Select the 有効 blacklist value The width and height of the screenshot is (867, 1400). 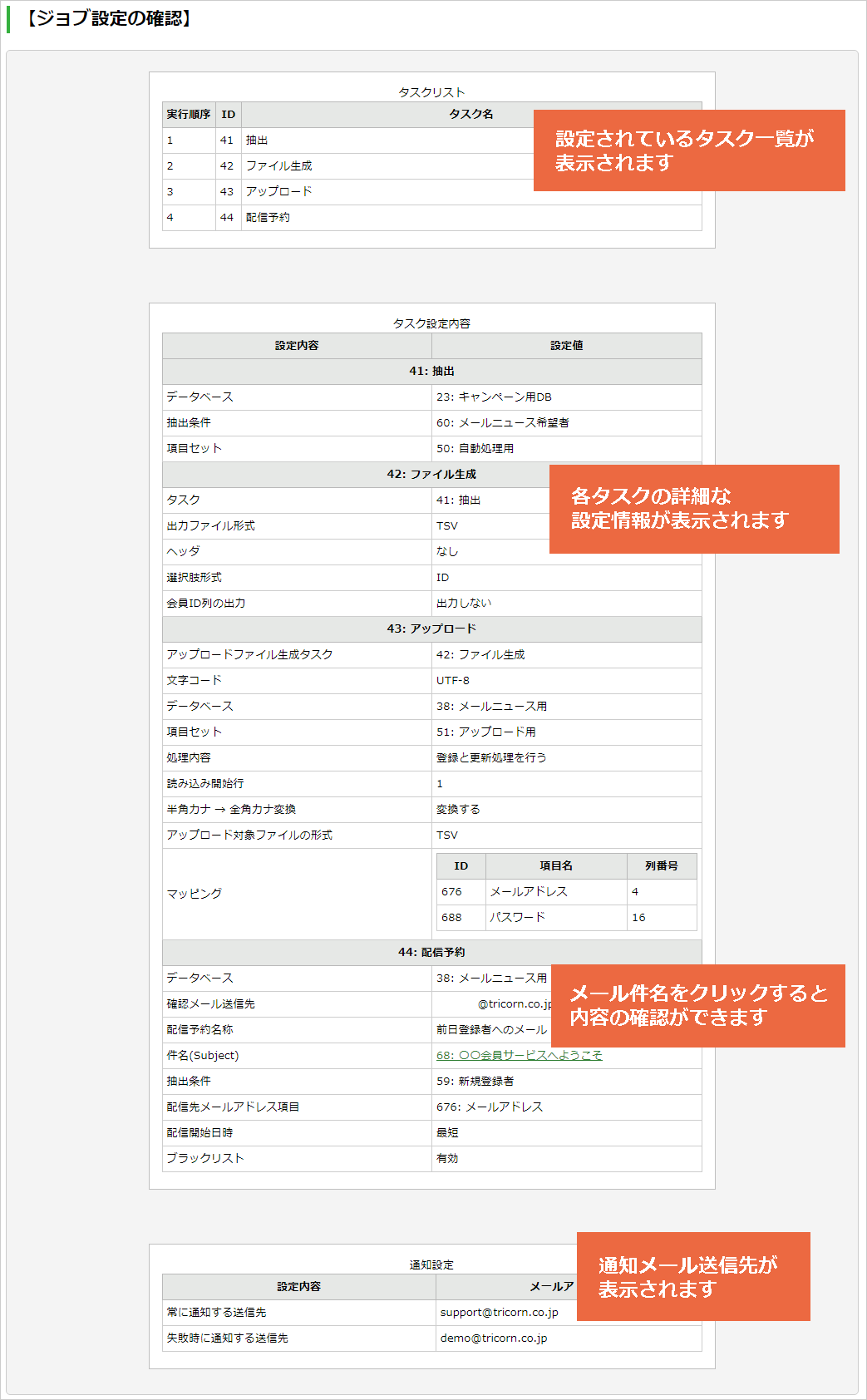(447, 1159)
